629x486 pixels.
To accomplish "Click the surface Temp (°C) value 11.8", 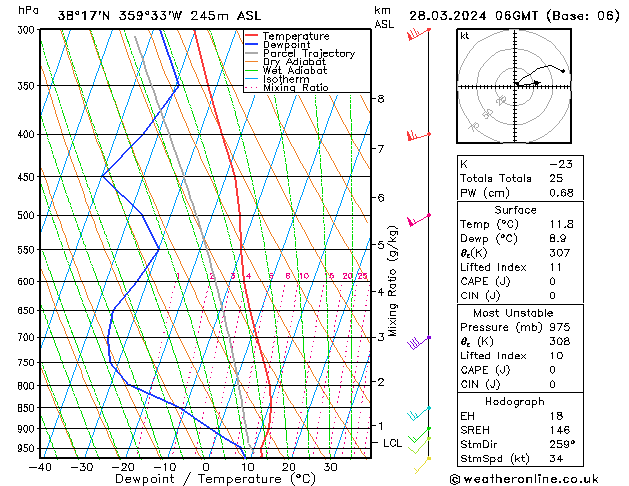I will point(561,224).
